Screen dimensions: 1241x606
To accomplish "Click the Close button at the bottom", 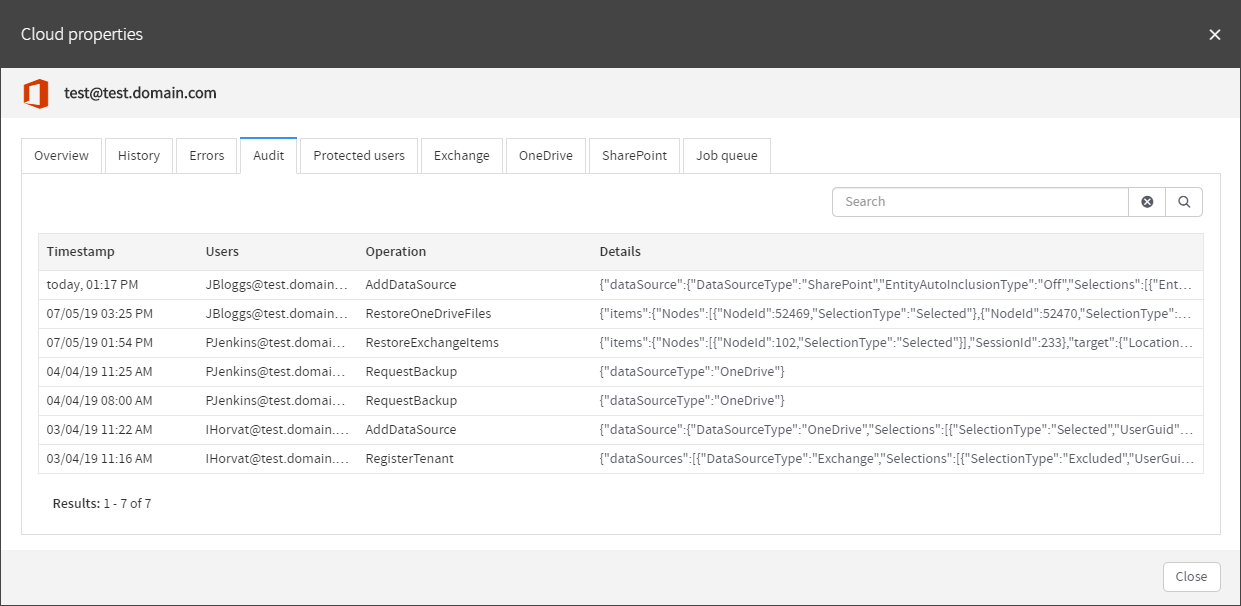I will tap(1192, 577).
